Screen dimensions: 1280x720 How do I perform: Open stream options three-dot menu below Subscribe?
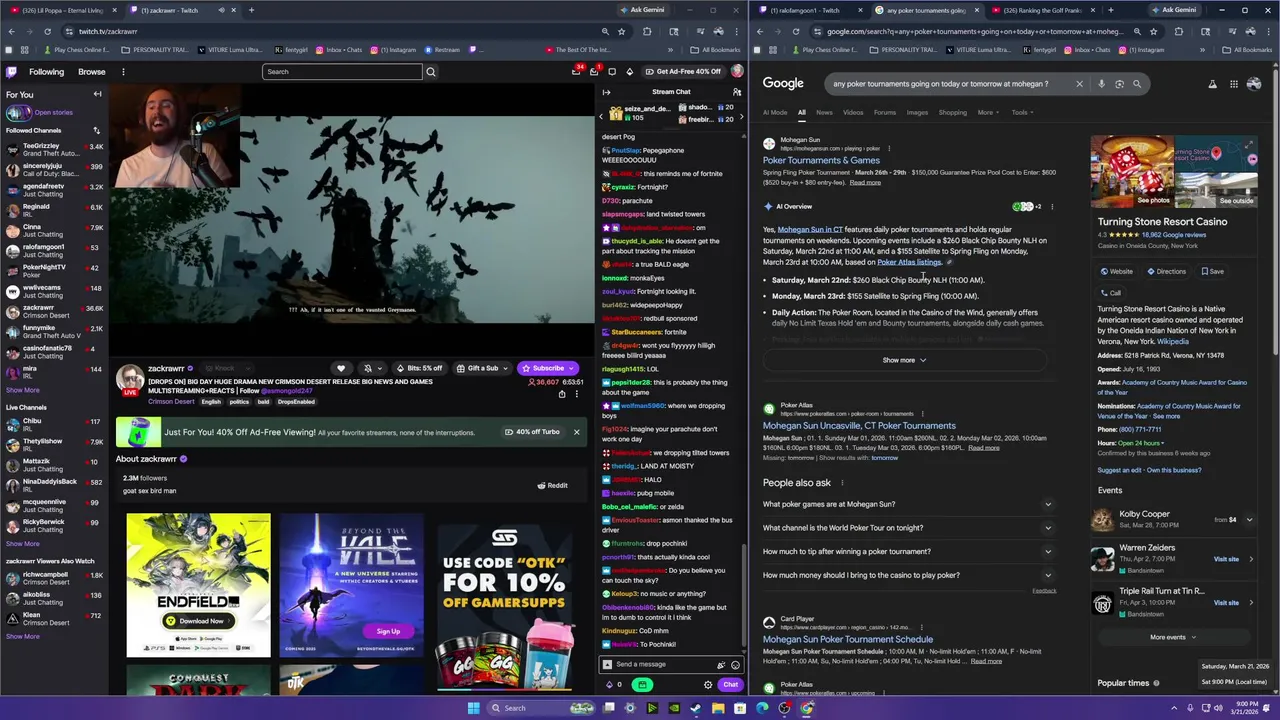(x=576, y=394)
